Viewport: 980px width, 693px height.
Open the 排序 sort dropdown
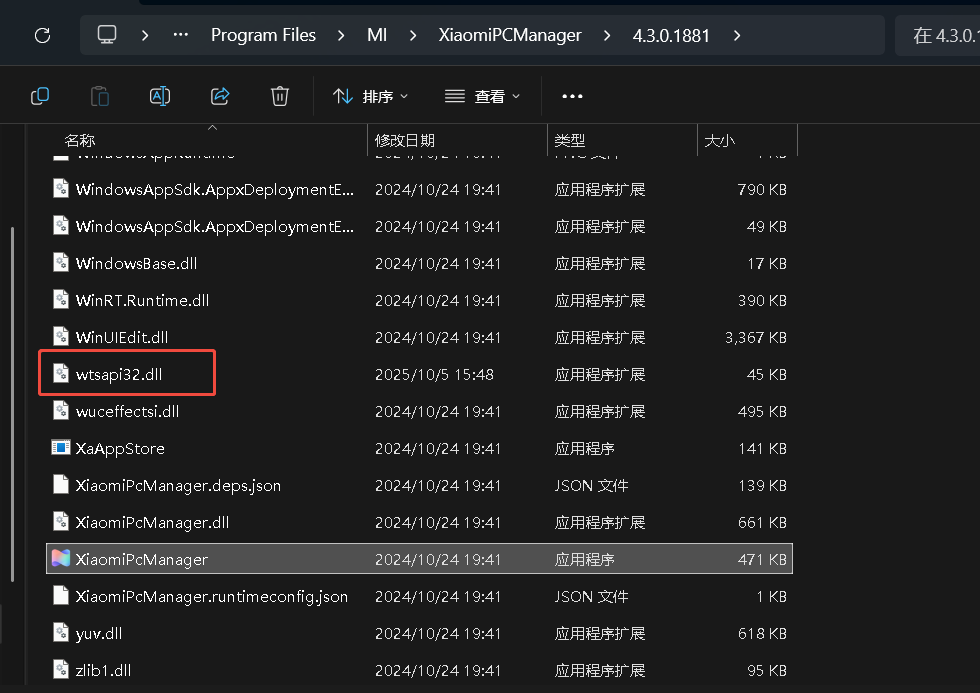point(370,96)
